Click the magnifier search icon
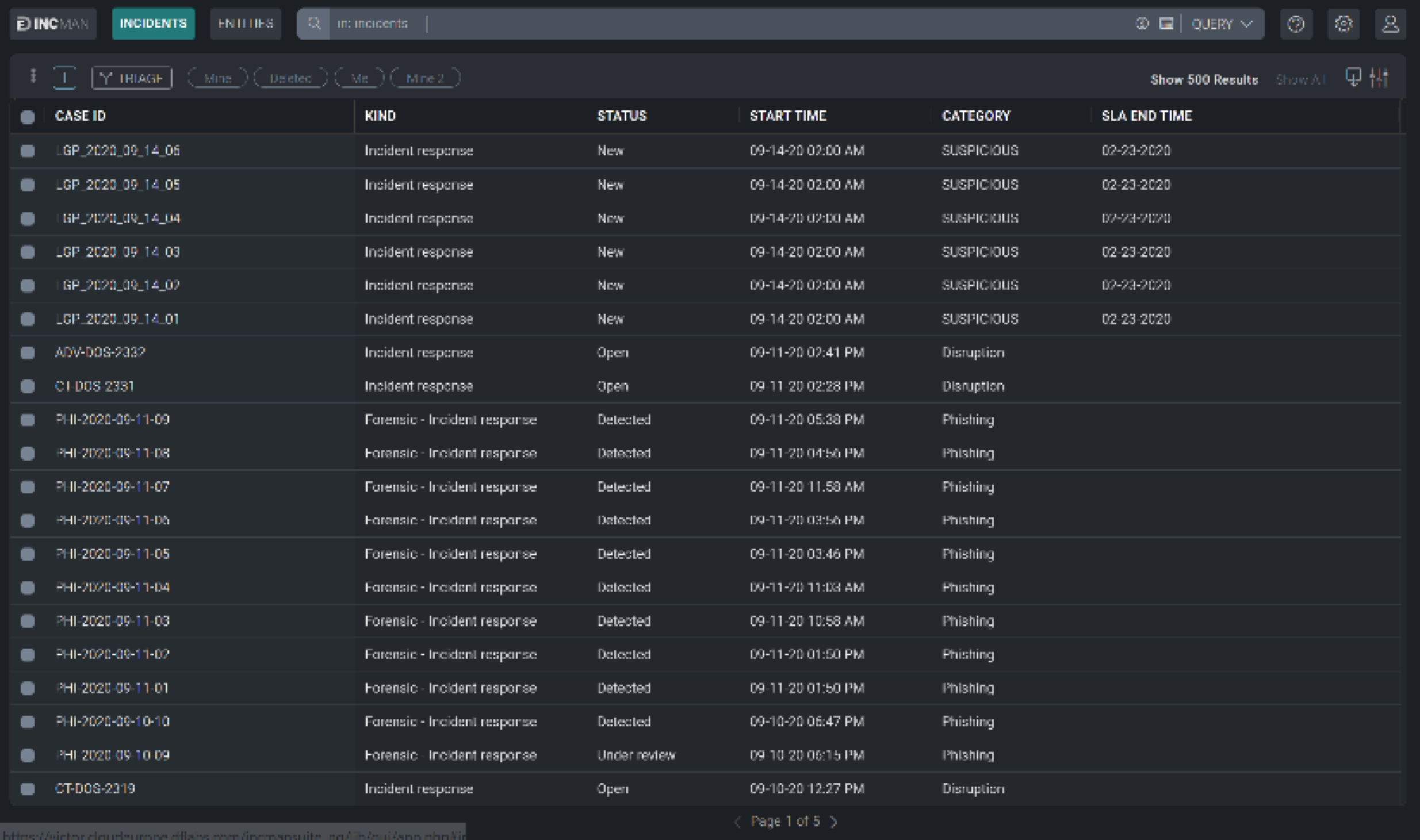Screen dimensions: 1420x840 [x=314, y=24]
